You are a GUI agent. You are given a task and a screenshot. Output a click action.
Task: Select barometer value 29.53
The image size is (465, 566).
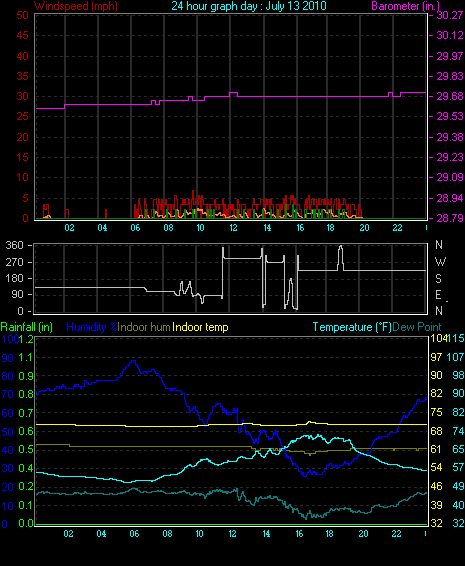[450, 117]
